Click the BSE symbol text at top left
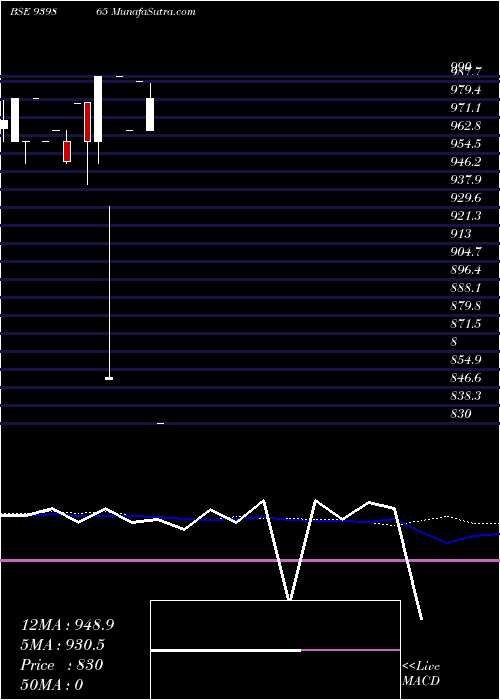Screen dimensions: 500x700 pos(33,11)
